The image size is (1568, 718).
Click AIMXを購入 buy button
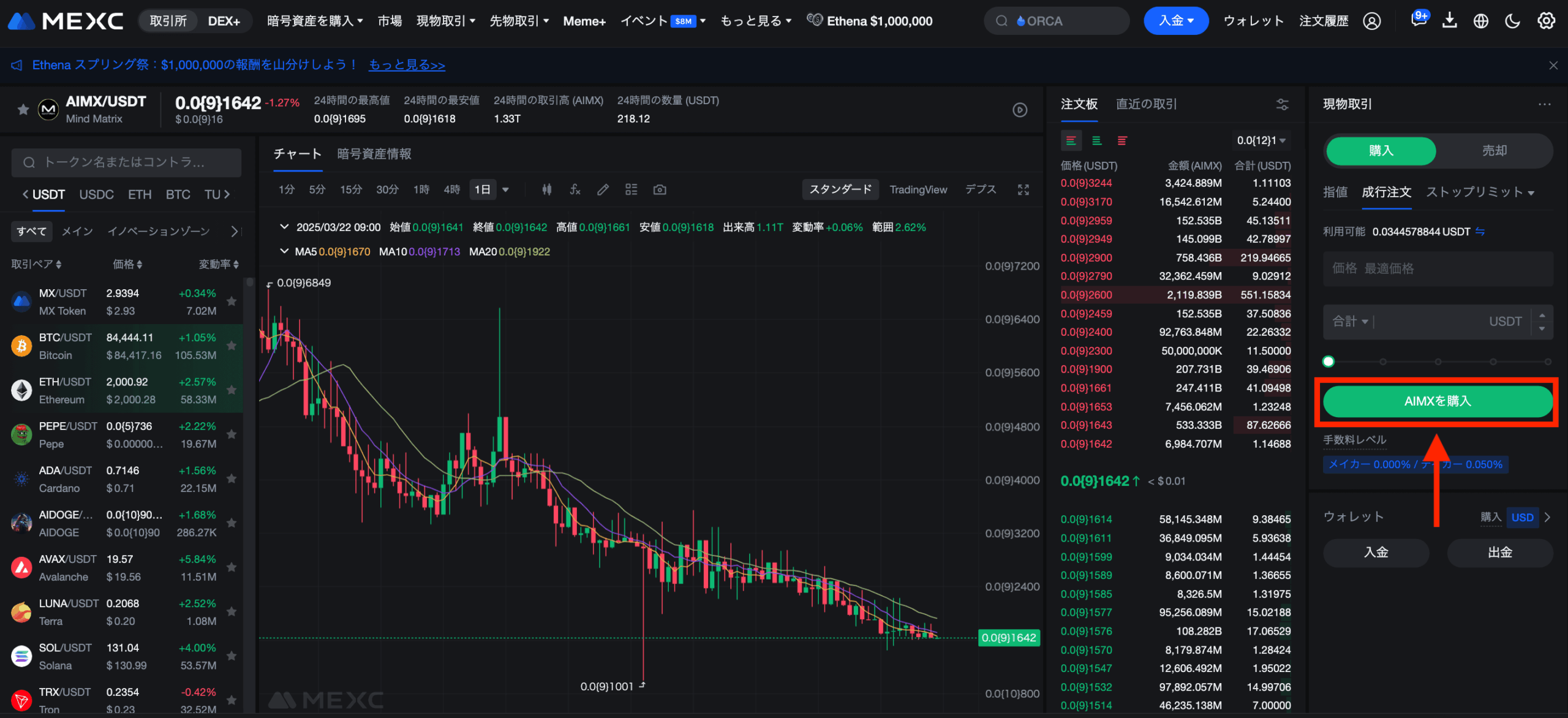coord(1437,401)
